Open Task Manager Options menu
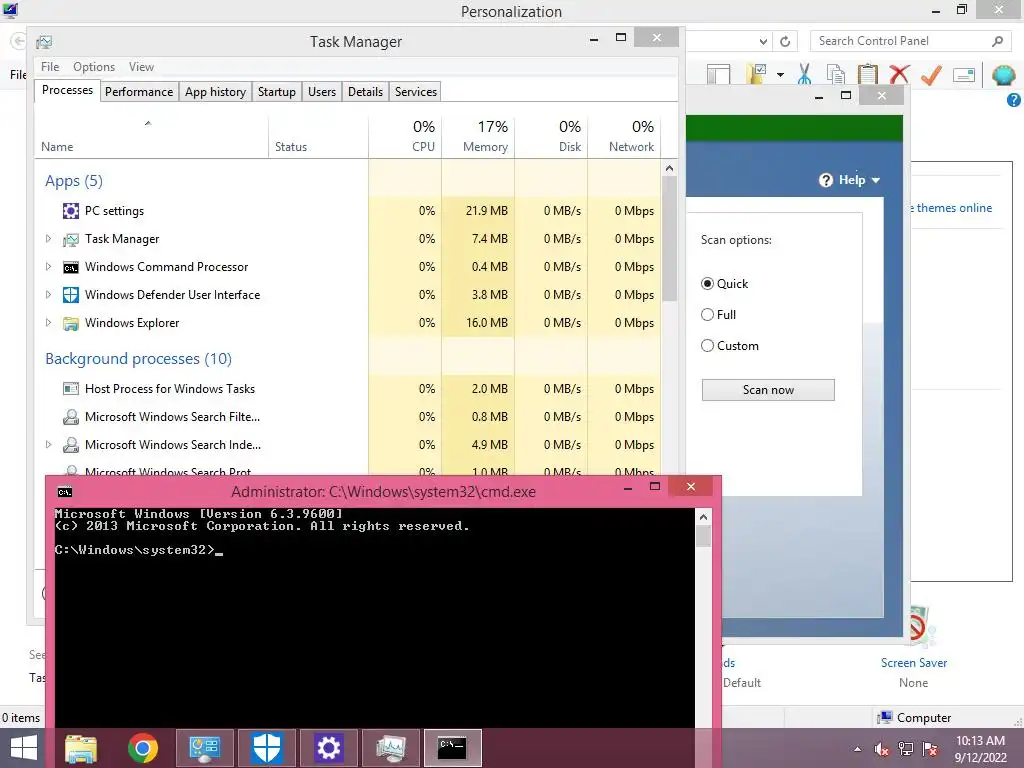The image size is (1024, 768). click(93, 67)
